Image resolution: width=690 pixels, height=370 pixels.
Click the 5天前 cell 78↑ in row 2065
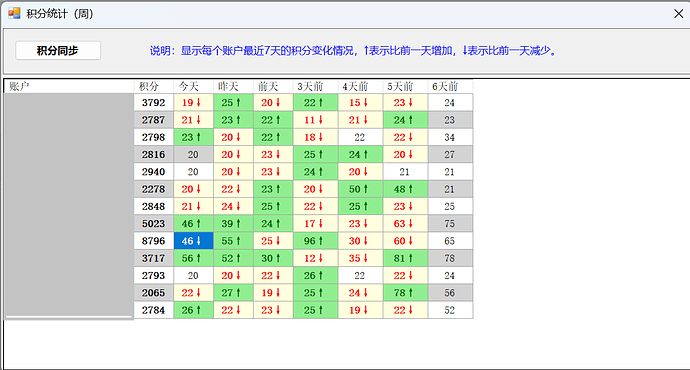point(405,293)
